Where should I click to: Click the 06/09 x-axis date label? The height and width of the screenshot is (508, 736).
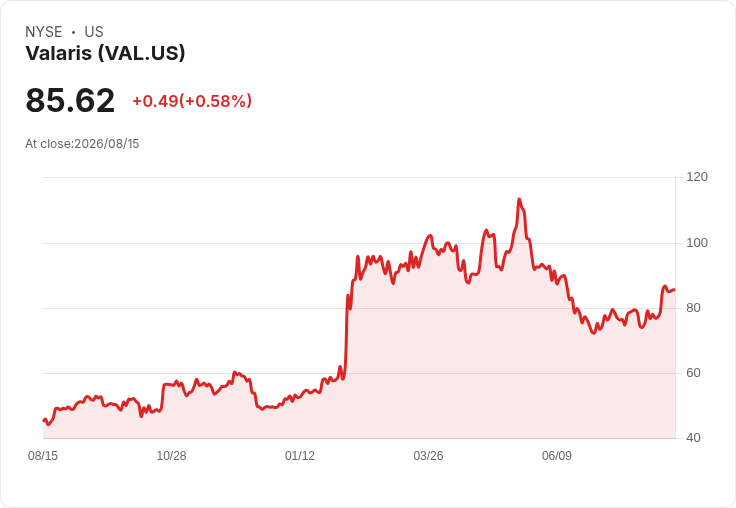(557, 455)
